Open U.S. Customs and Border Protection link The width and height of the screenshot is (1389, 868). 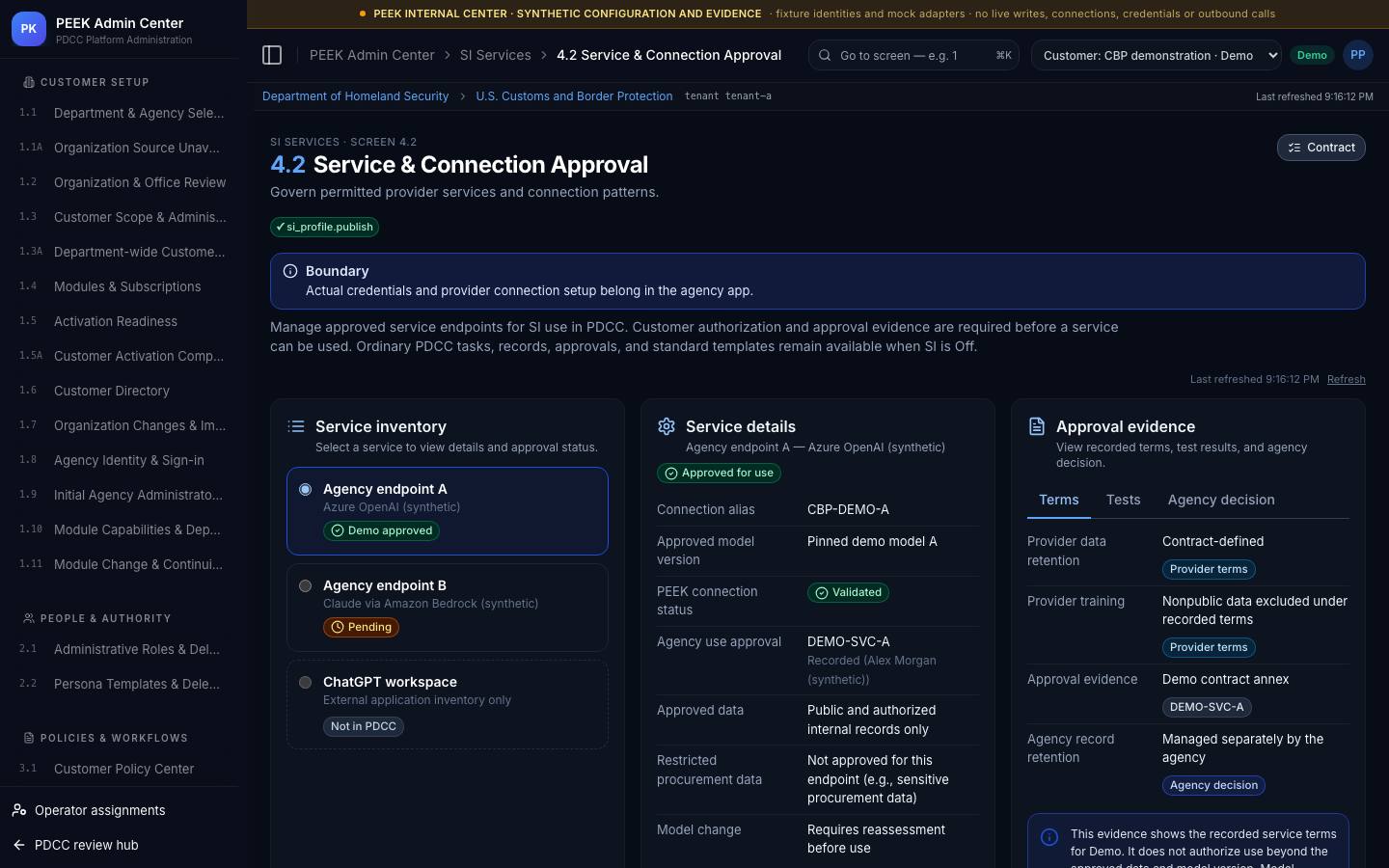click(574, 96)
